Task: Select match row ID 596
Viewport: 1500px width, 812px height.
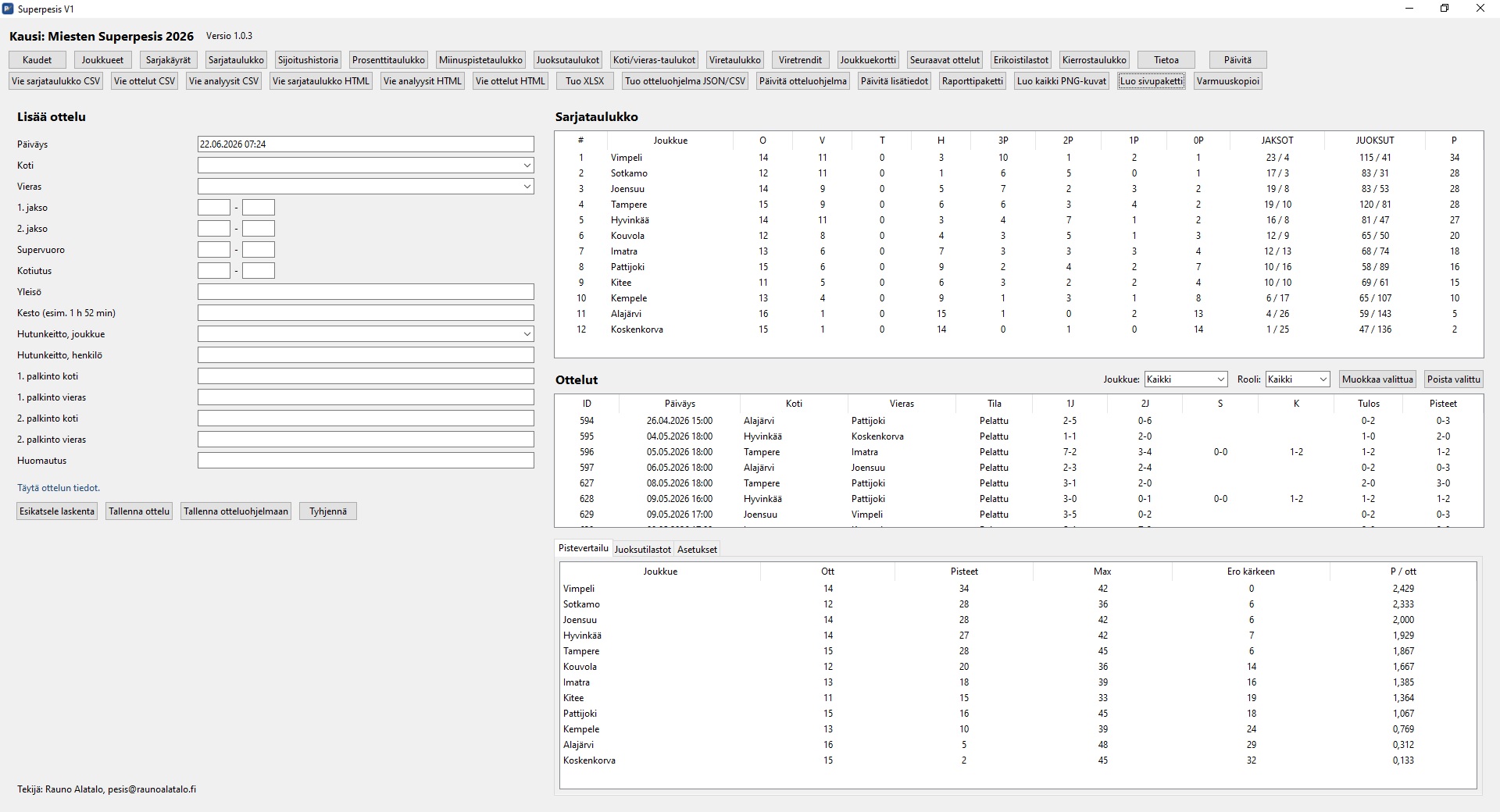Action: tap(1019, 452)
